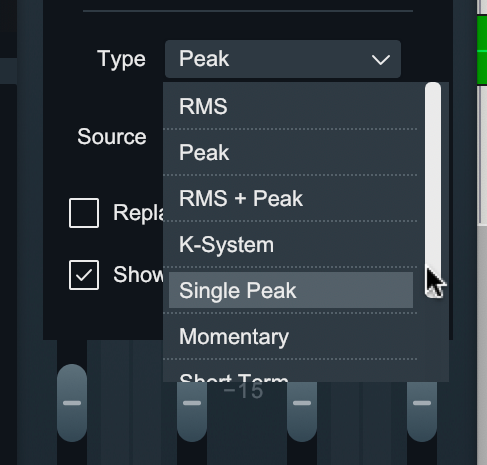The width and height of the screenshot is (487, 465).
Task: Pick K-System from the dropdown list
Action: [x=291, y=244]
